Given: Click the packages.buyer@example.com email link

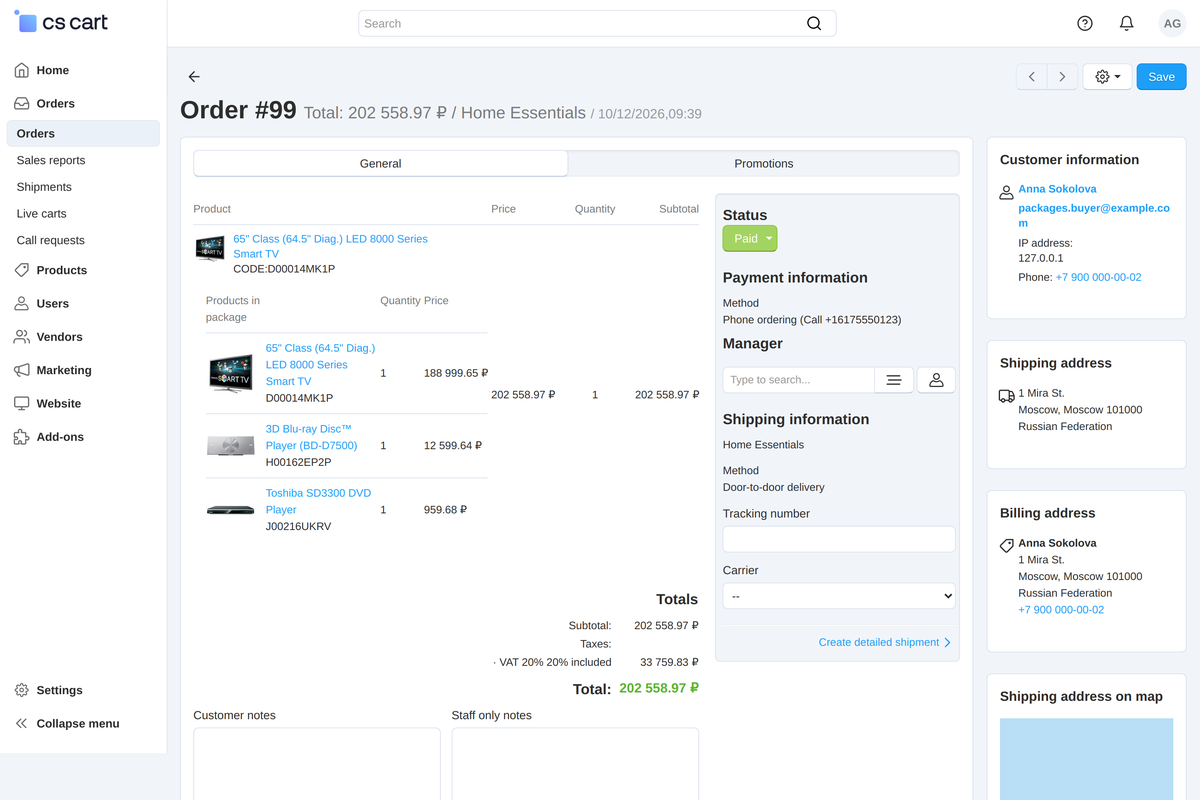Looking at the screenshot, I should pos(1094,216).
